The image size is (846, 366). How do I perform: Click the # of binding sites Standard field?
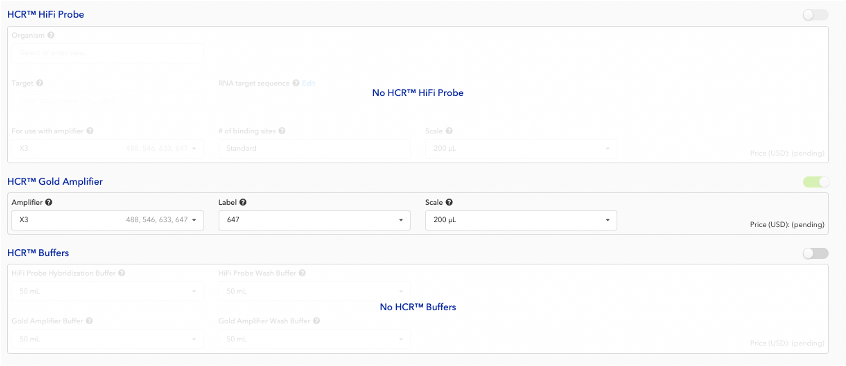point(315,148)
